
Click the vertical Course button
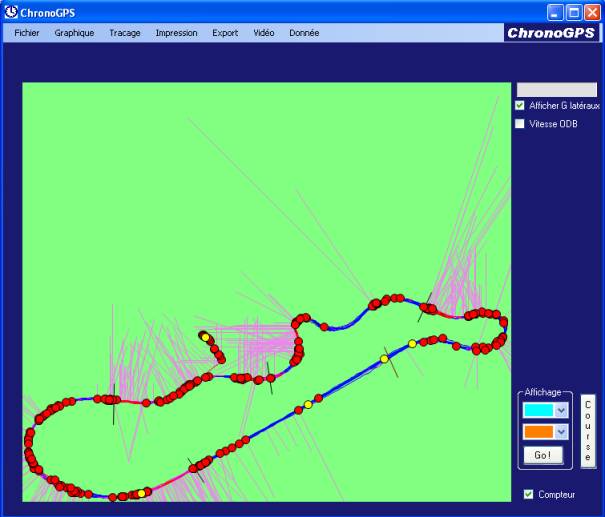click(x=588, y=431)
